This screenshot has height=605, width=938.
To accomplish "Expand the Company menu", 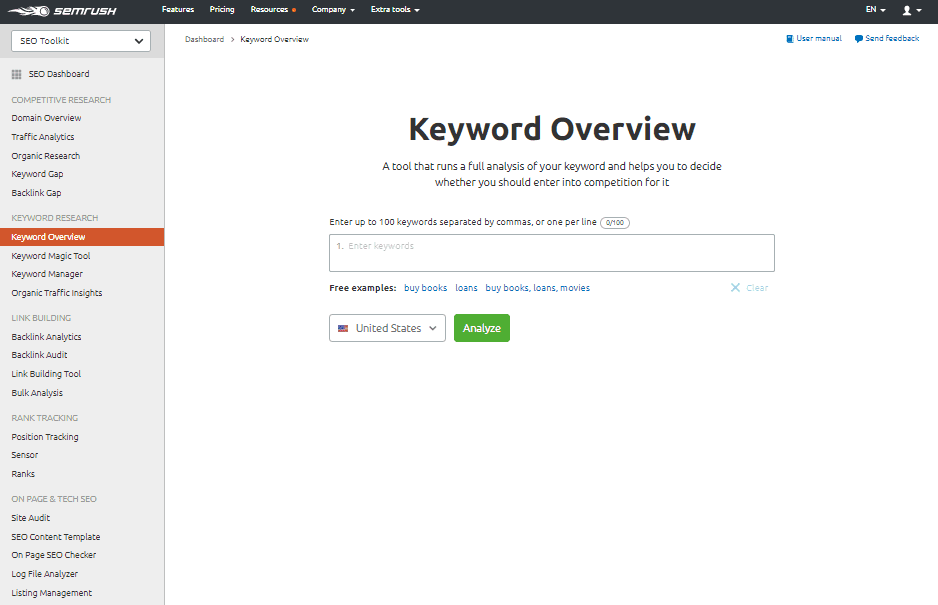I will [x=333, y=10].
